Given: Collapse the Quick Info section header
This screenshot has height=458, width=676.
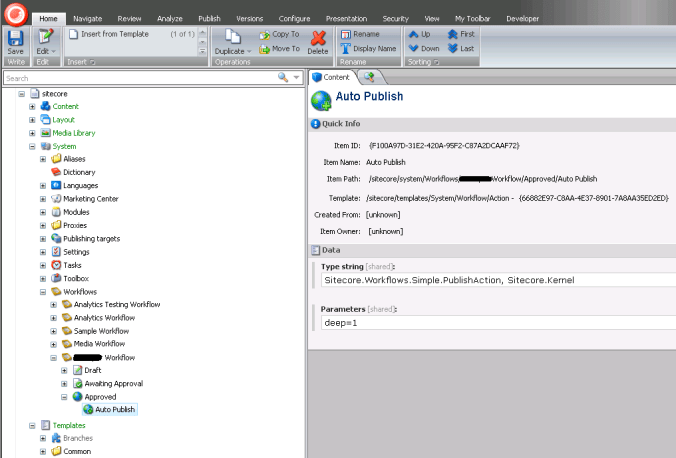Looking at the screenshot, I should pos(492,124).
